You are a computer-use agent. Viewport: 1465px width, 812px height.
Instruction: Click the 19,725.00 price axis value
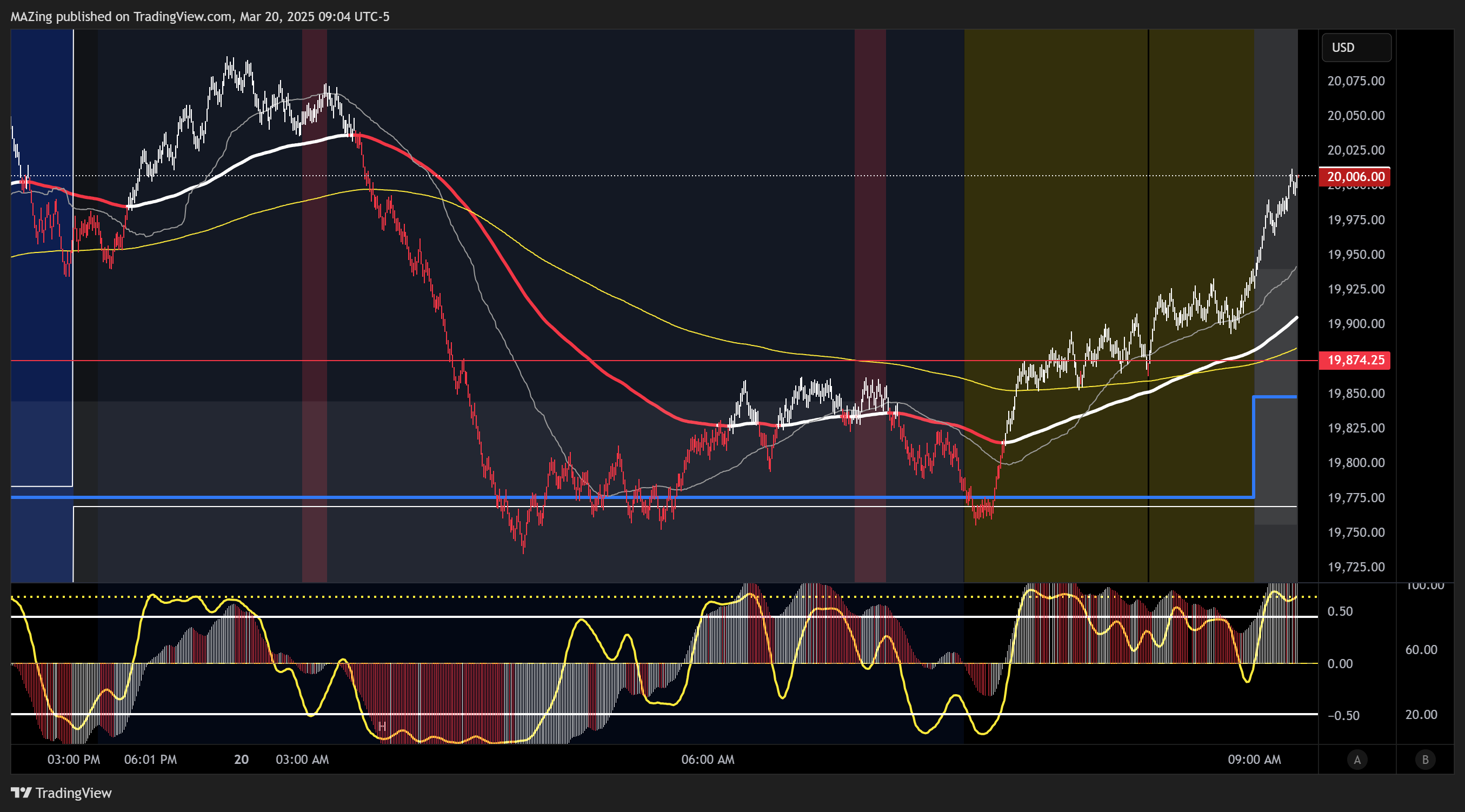pos(1356,567)
